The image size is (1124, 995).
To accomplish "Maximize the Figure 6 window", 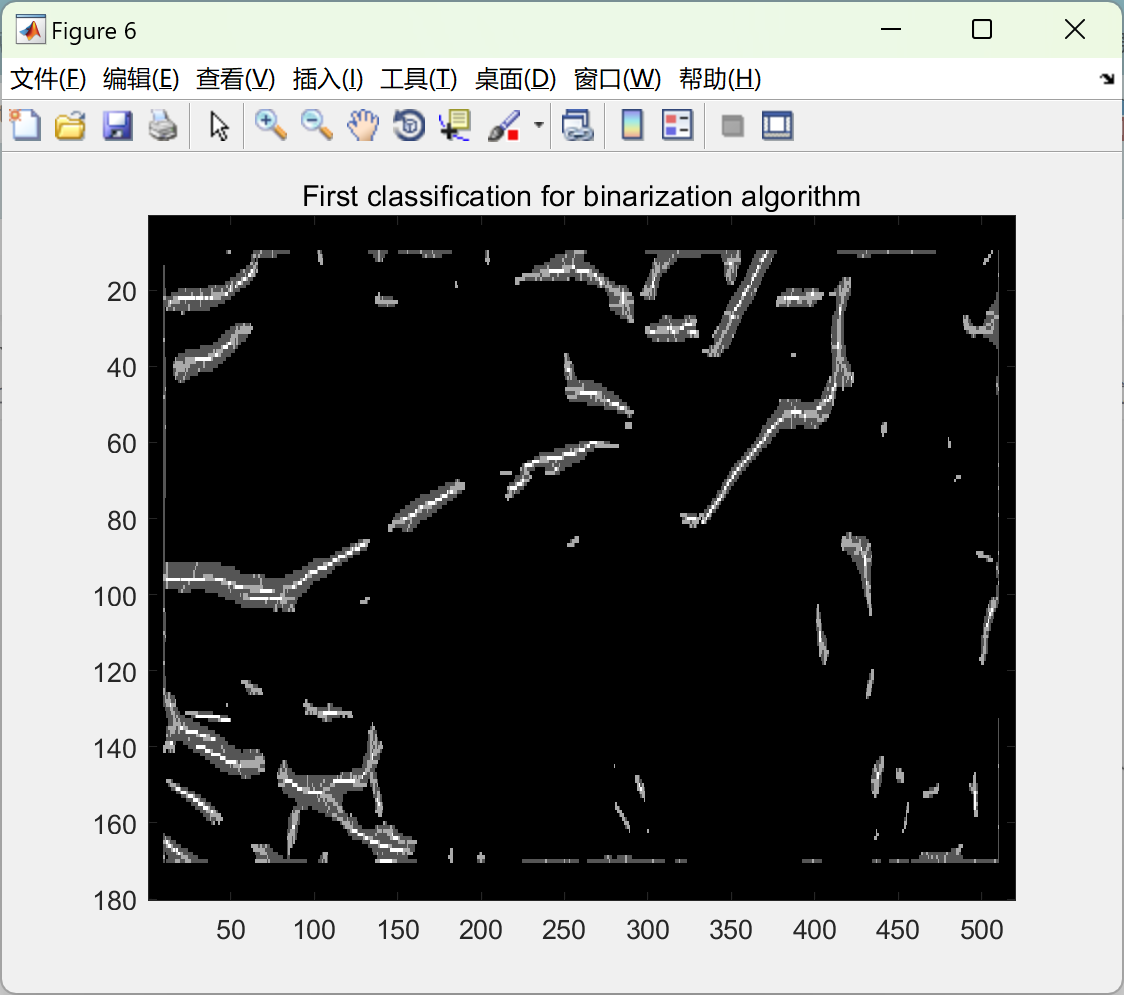I will coord(982,29).
